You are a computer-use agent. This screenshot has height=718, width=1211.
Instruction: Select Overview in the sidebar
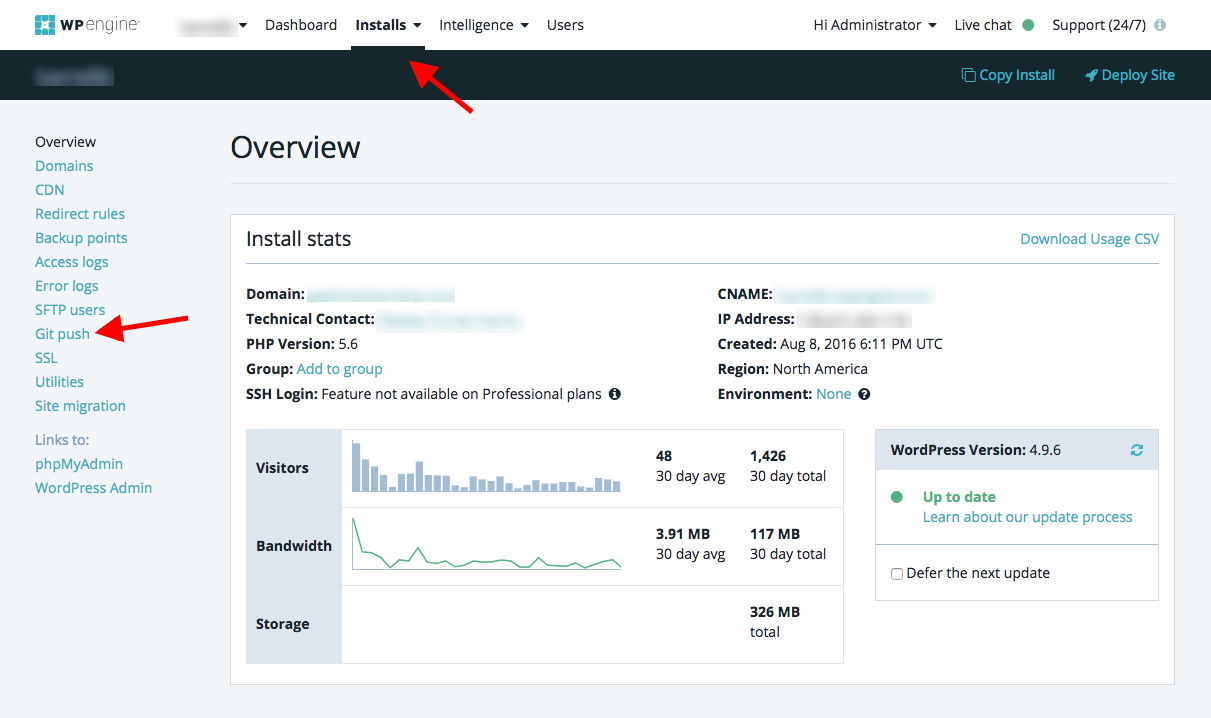coord(66,142)
